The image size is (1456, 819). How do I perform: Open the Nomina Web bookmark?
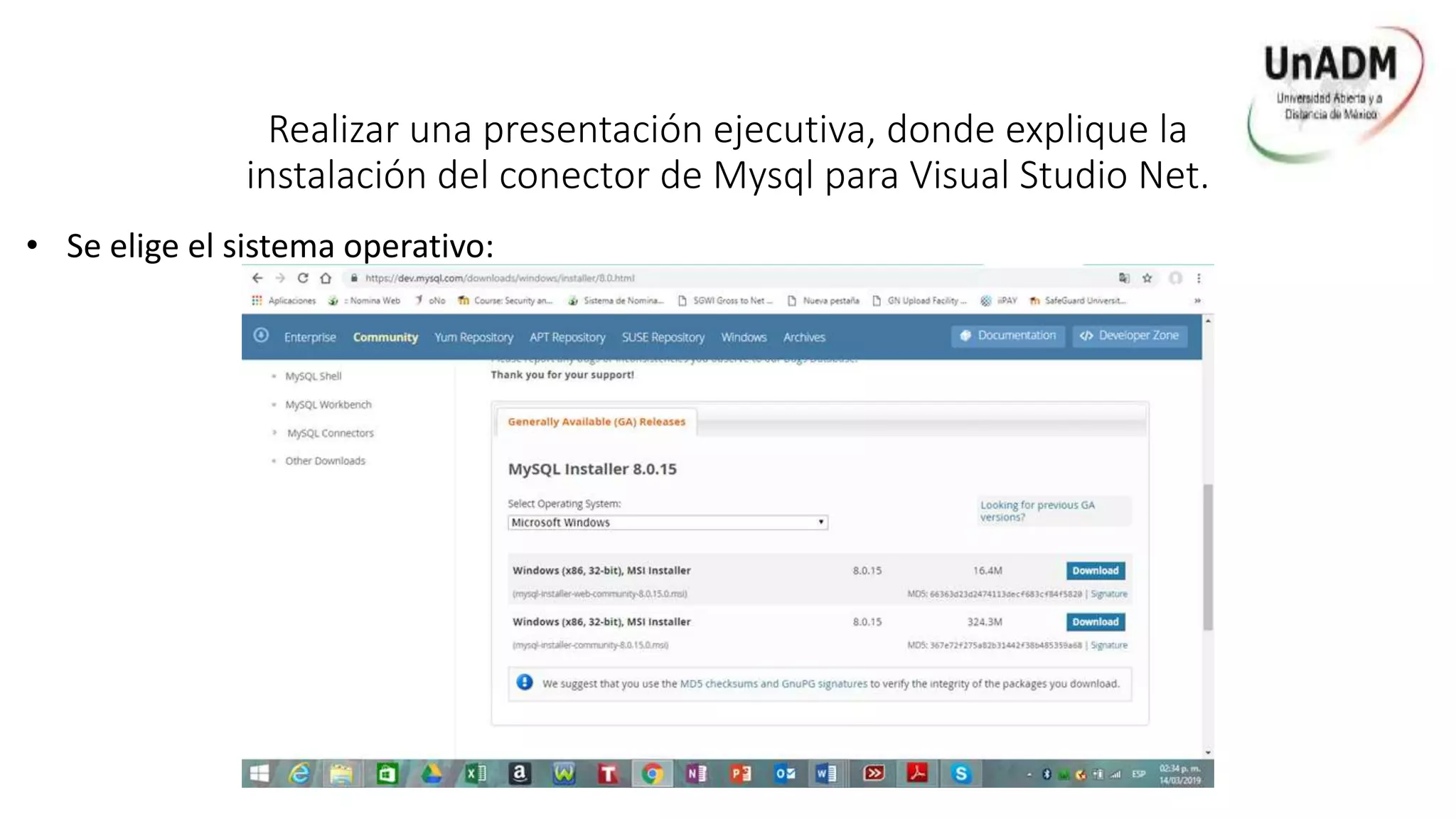pos(365,301)
